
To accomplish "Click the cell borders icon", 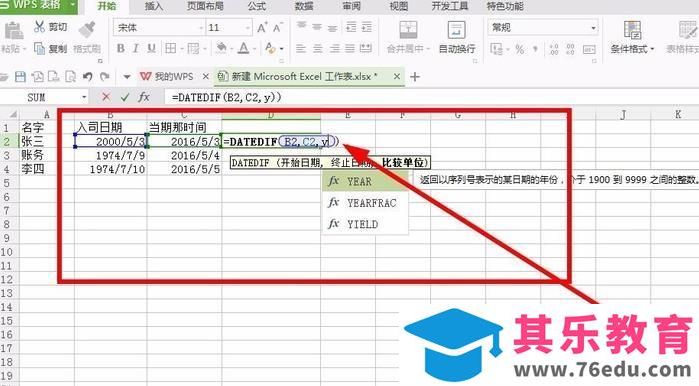I will 170,48.
